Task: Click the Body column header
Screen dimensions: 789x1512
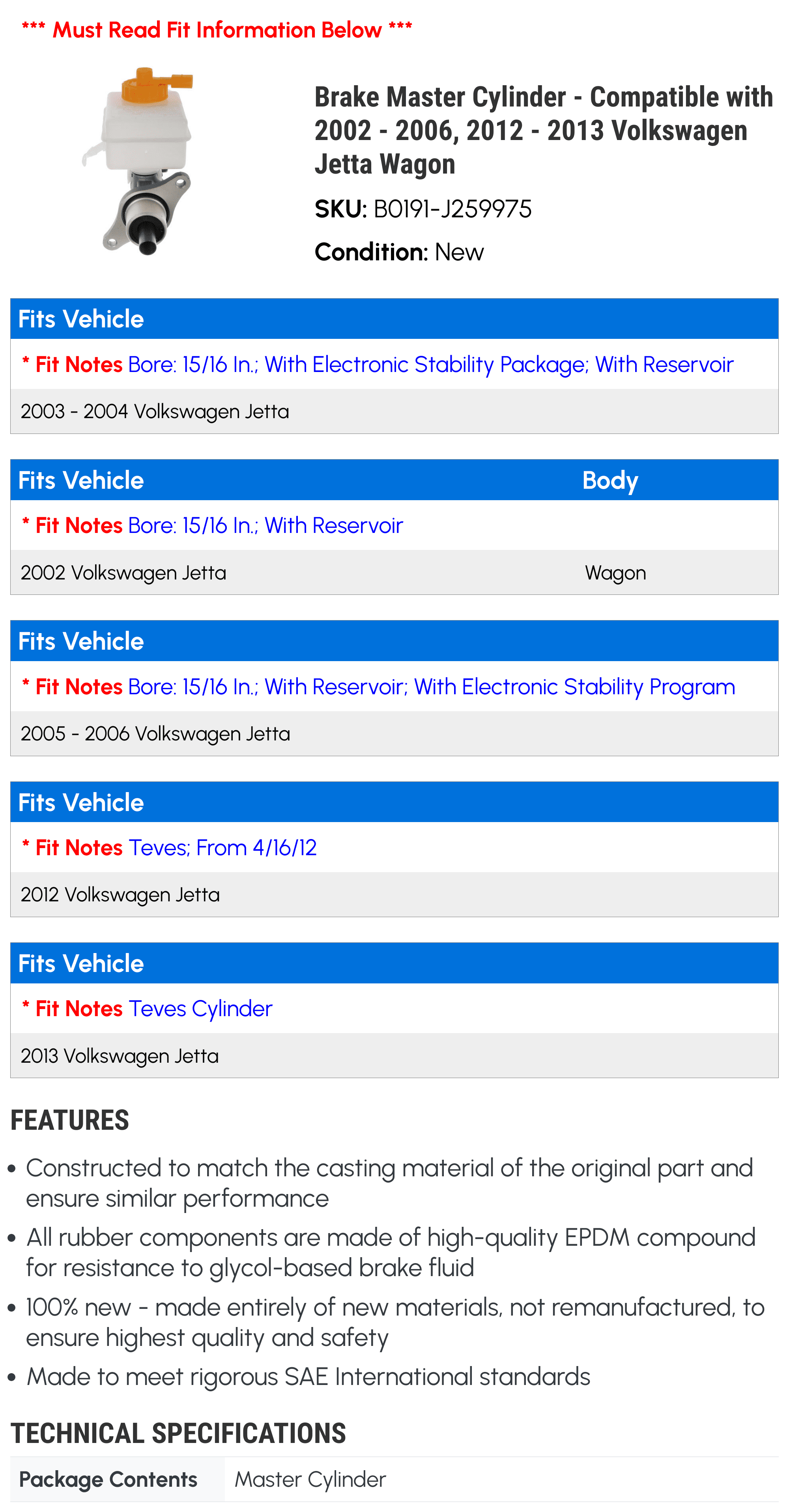Action: coord(610,481)
